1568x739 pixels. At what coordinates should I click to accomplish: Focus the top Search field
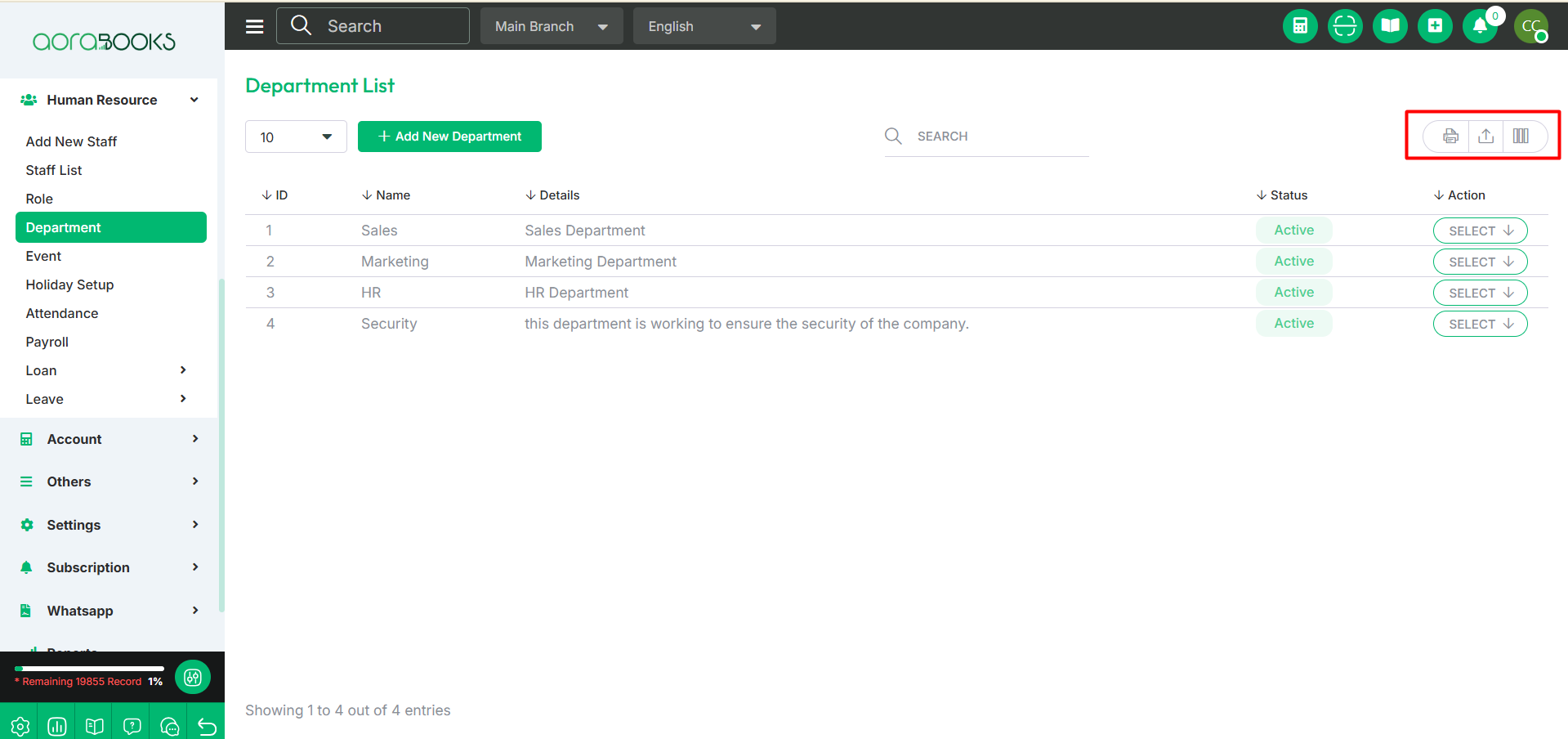373,25
